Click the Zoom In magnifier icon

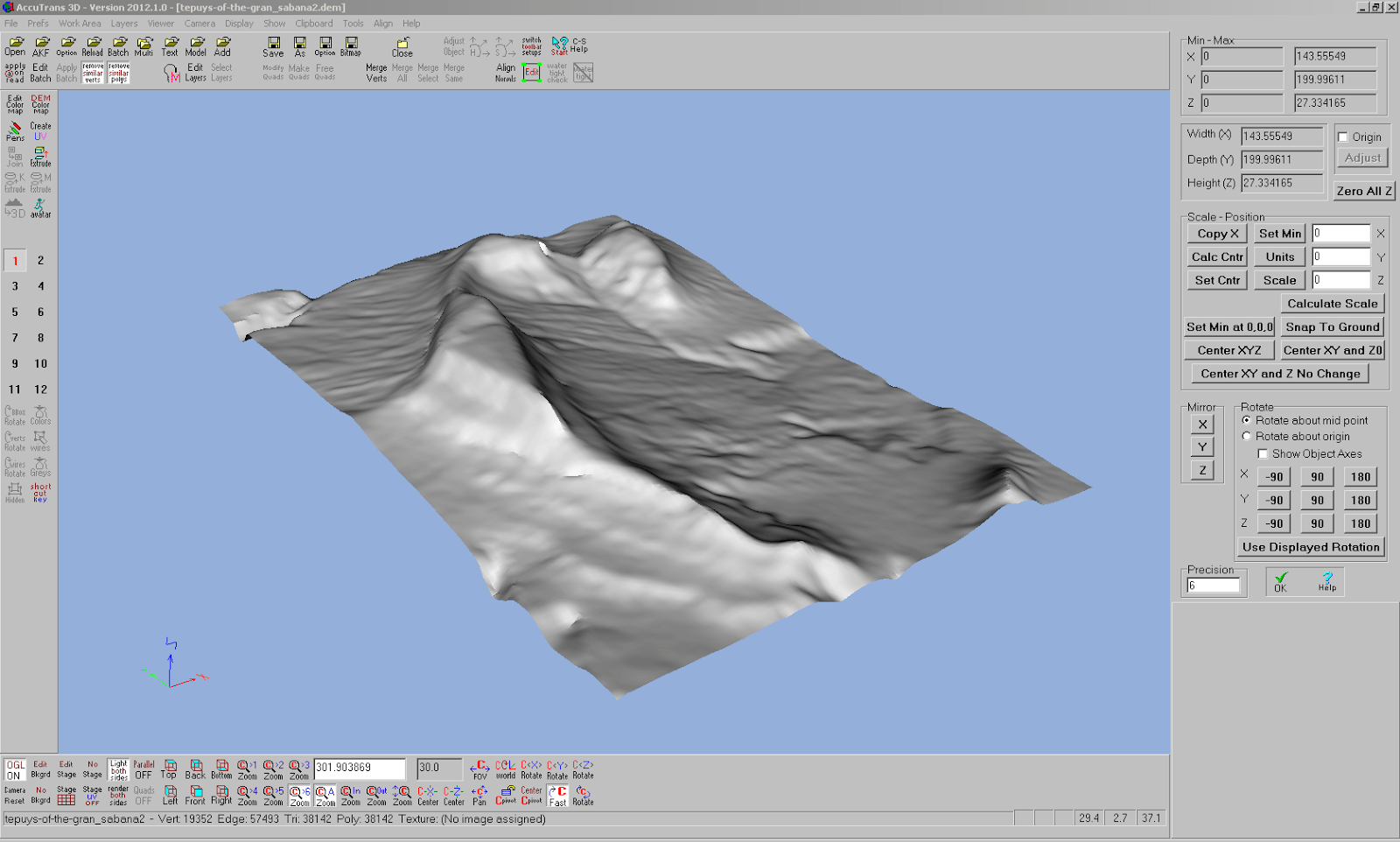click(351, 795)
